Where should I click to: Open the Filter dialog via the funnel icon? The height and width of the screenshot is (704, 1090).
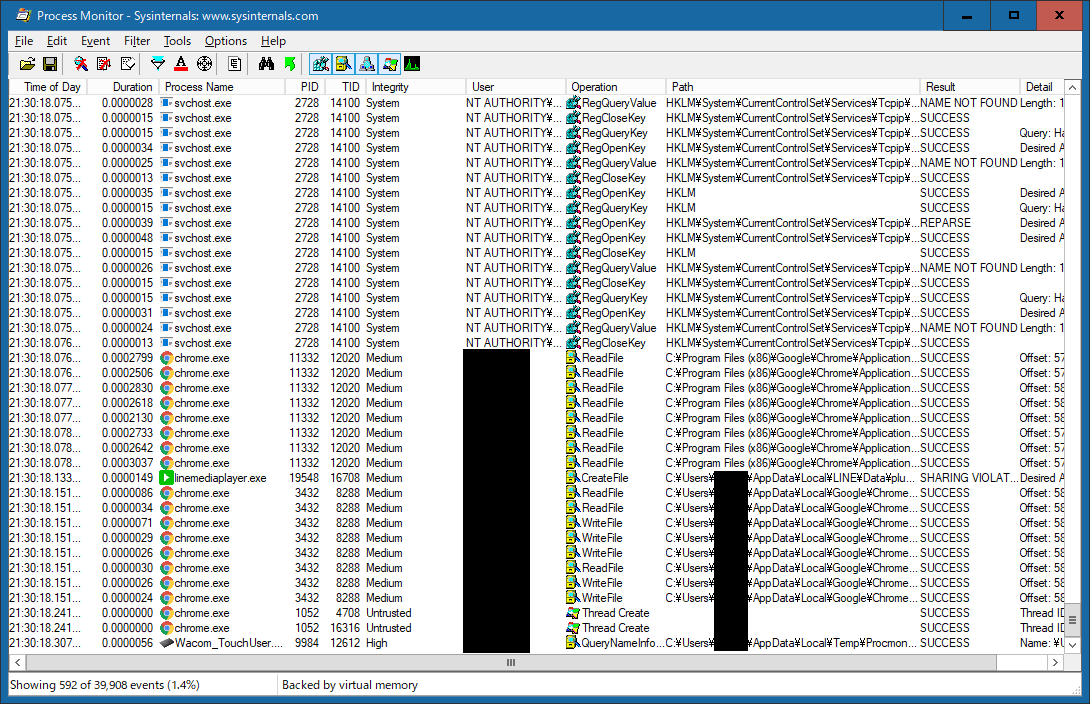(x=158, y=65)
